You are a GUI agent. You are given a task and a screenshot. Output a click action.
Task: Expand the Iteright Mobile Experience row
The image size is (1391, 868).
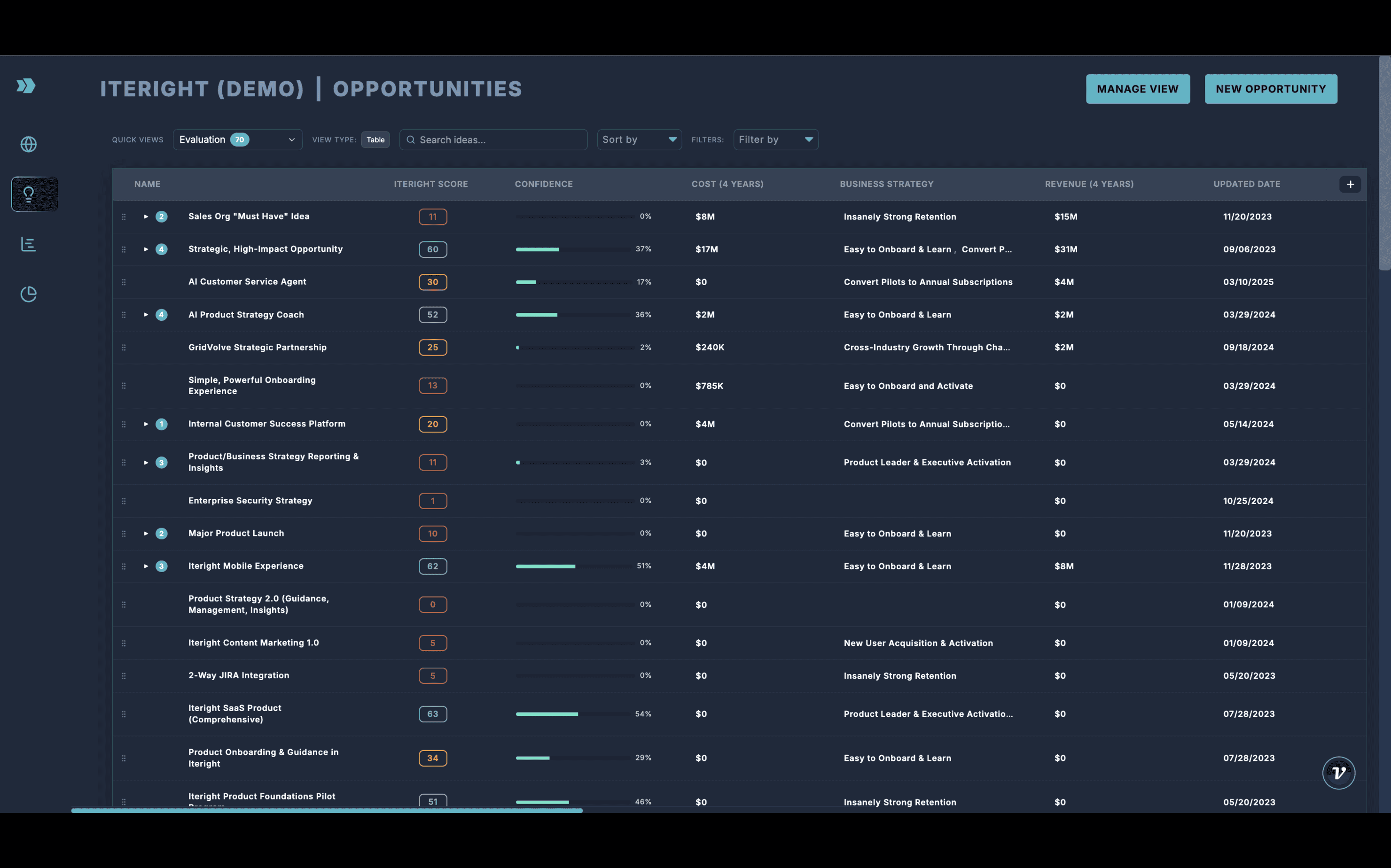click(146, 566)
